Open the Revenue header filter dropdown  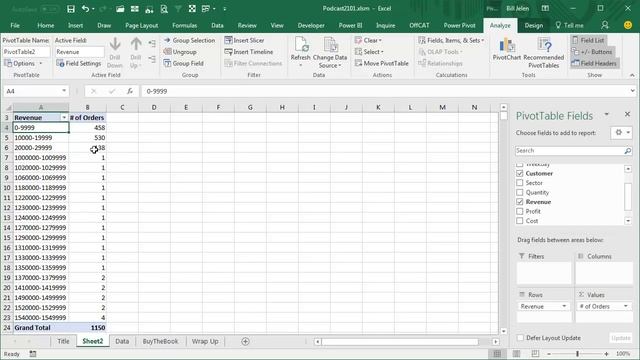[64, 118]
